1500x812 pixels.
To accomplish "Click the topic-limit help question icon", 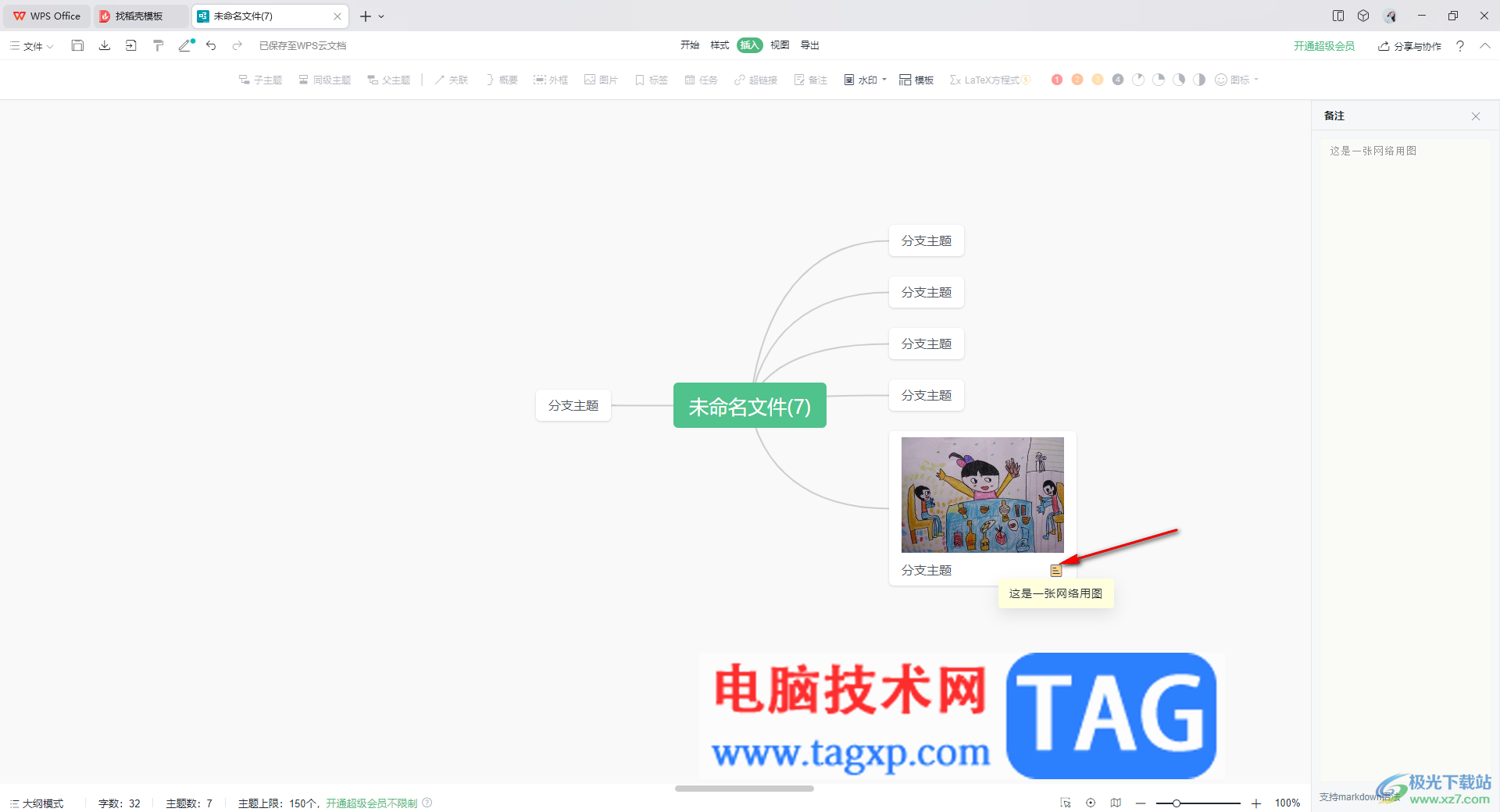I will pos(427,803).
